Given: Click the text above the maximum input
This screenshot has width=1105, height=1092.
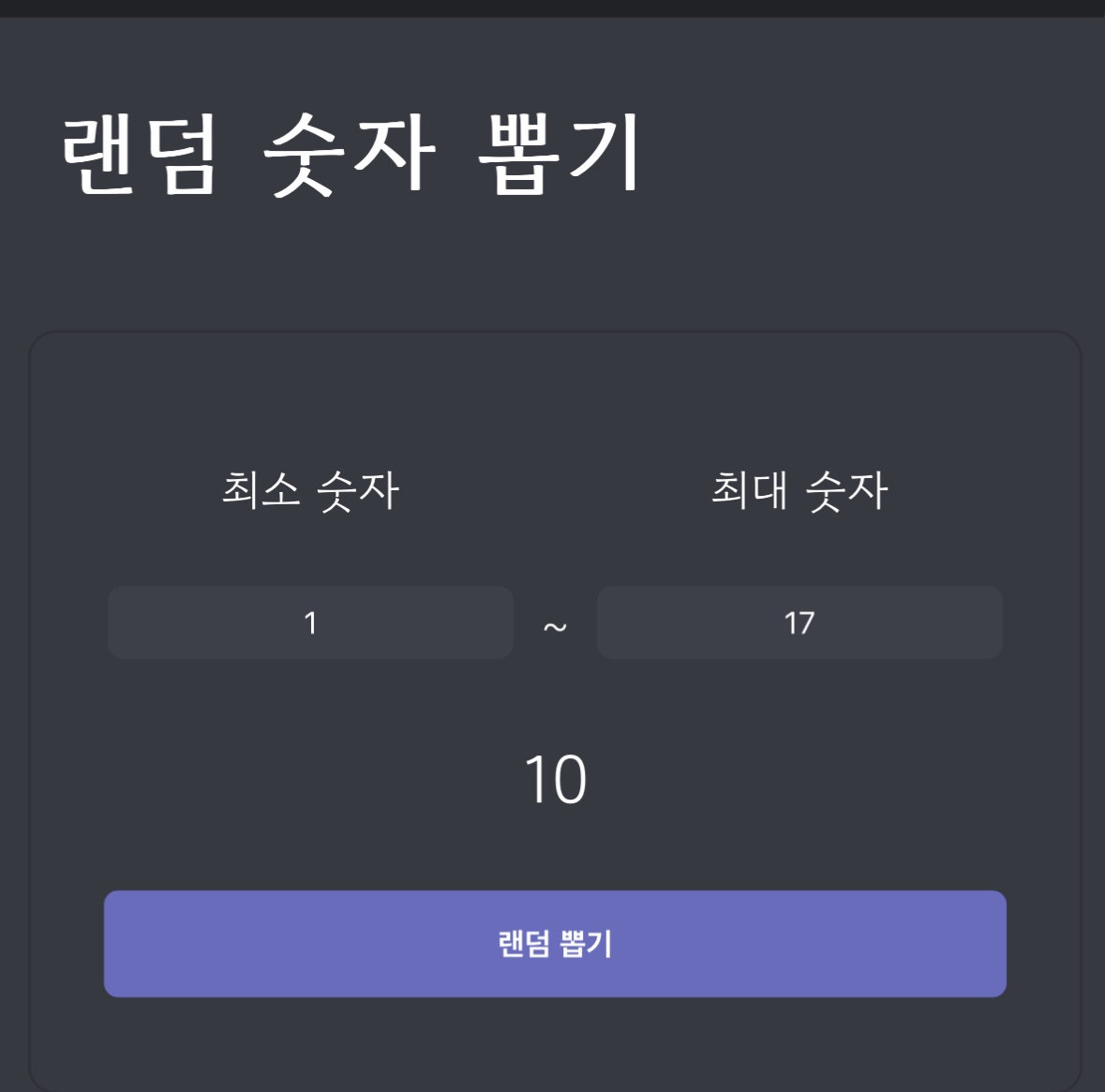Looking at the screenshot, I should (799, 490).
